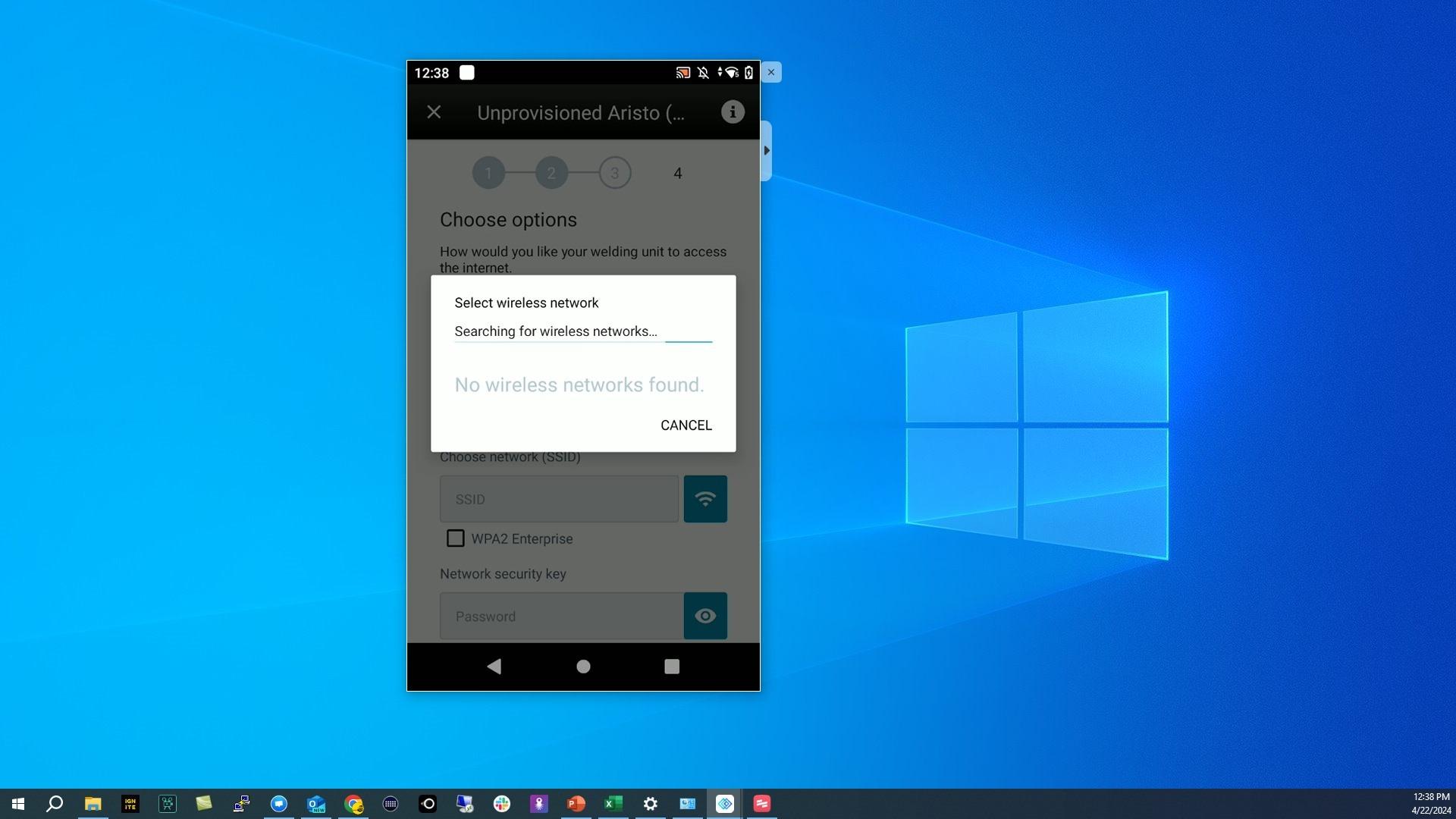Open the round keyboard-grid app in taskbar

tap(391, 804)
